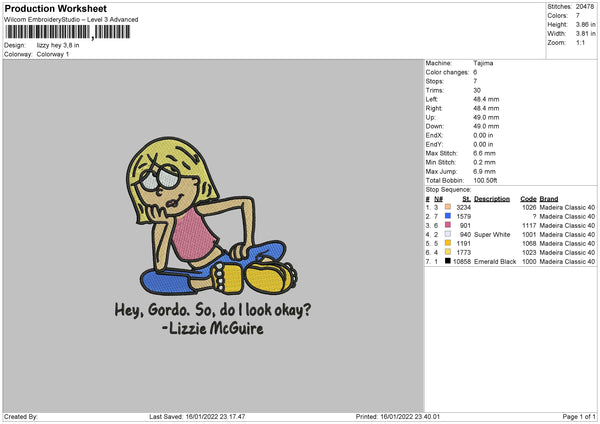Image resolution: width=600 pixels, height=424 pixels.
Task: Click the Width value 3.81 in
Action: 585,34
